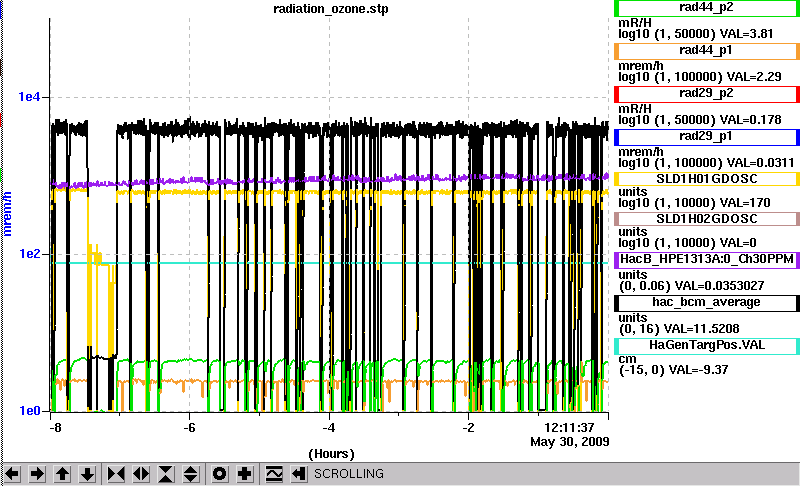The height and width of the screenshot is (486, 800).
Task: Pan the plot up with arrow button
Action: coord(62,474)
